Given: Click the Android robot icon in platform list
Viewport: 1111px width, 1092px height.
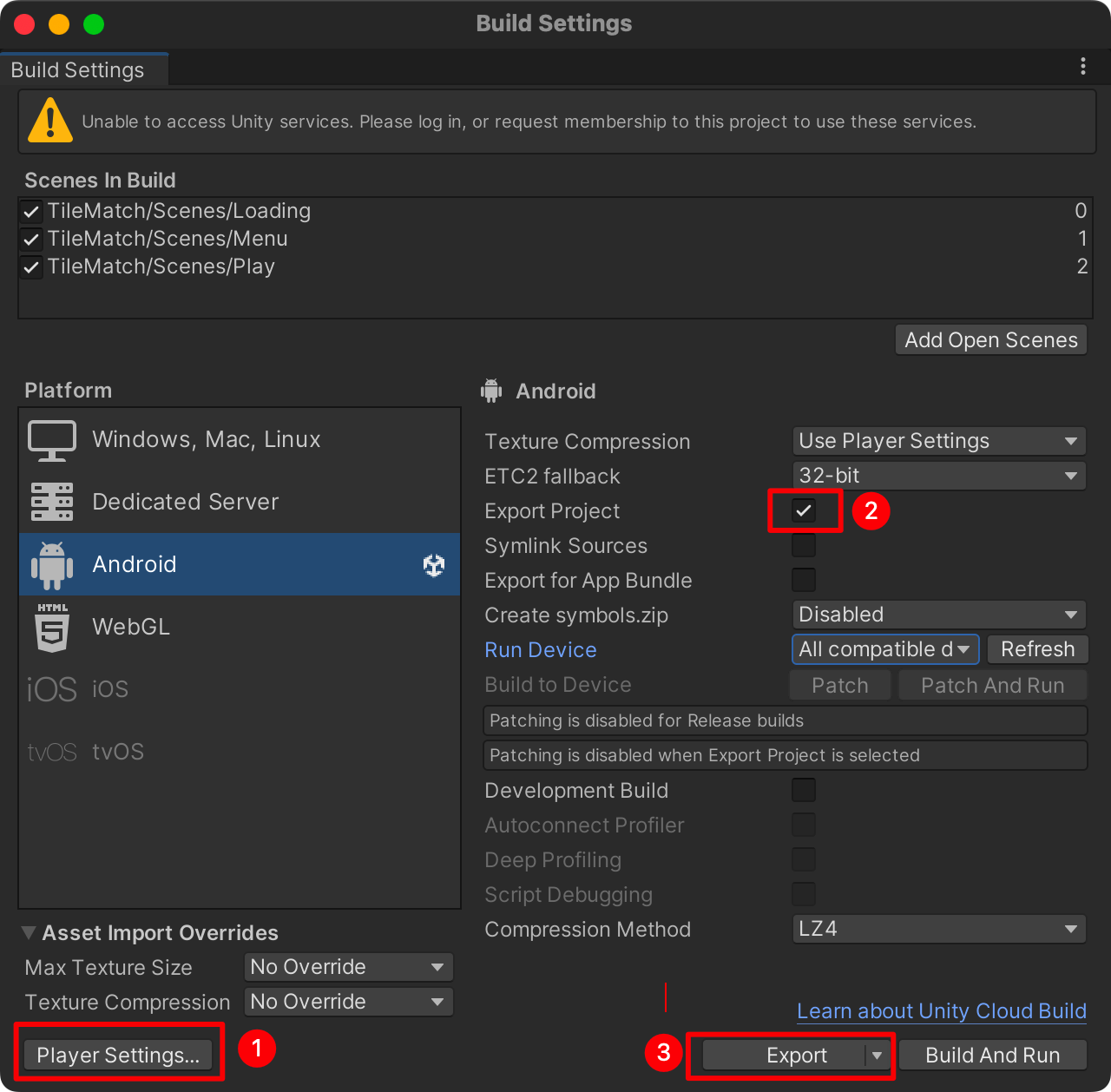Looking at the screenshot, I should (x=52, y=564).
